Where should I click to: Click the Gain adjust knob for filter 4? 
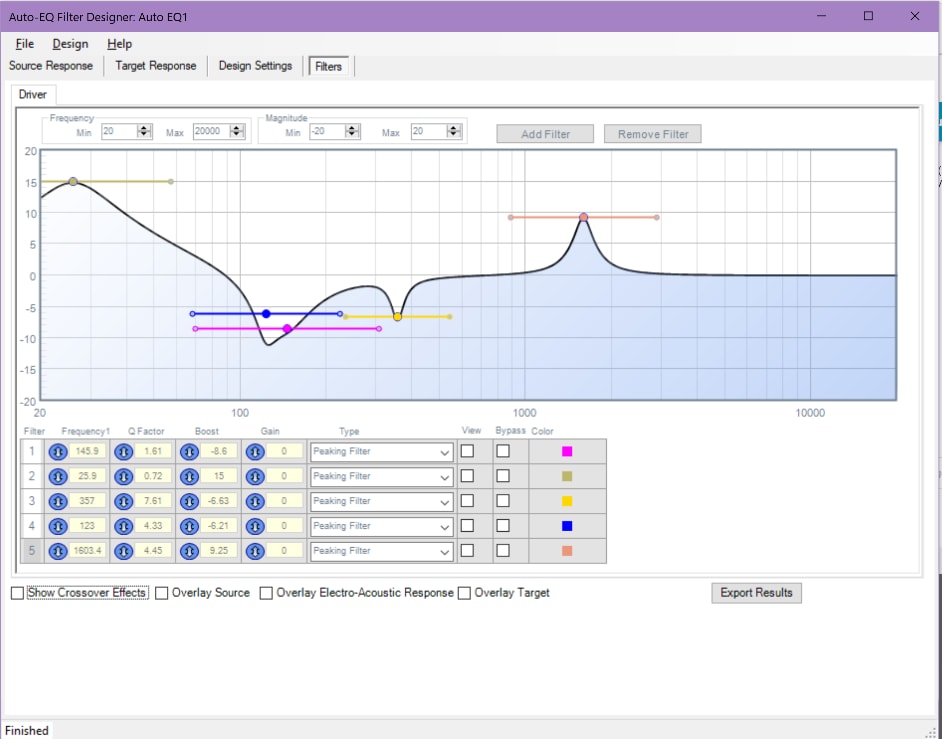255,526
